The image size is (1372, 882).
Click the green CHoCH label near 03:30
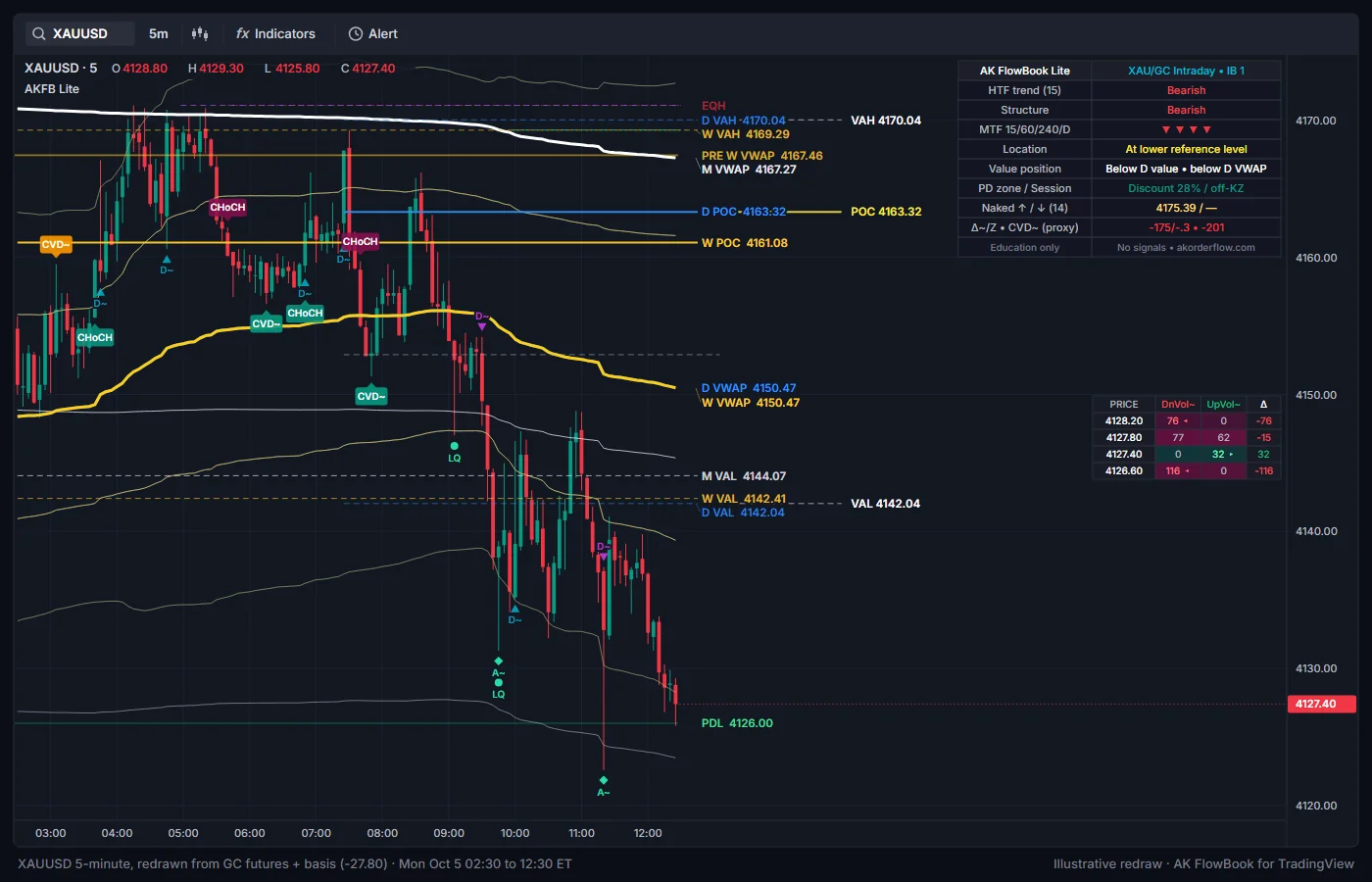pyautogui.click(x=95, y=337)
